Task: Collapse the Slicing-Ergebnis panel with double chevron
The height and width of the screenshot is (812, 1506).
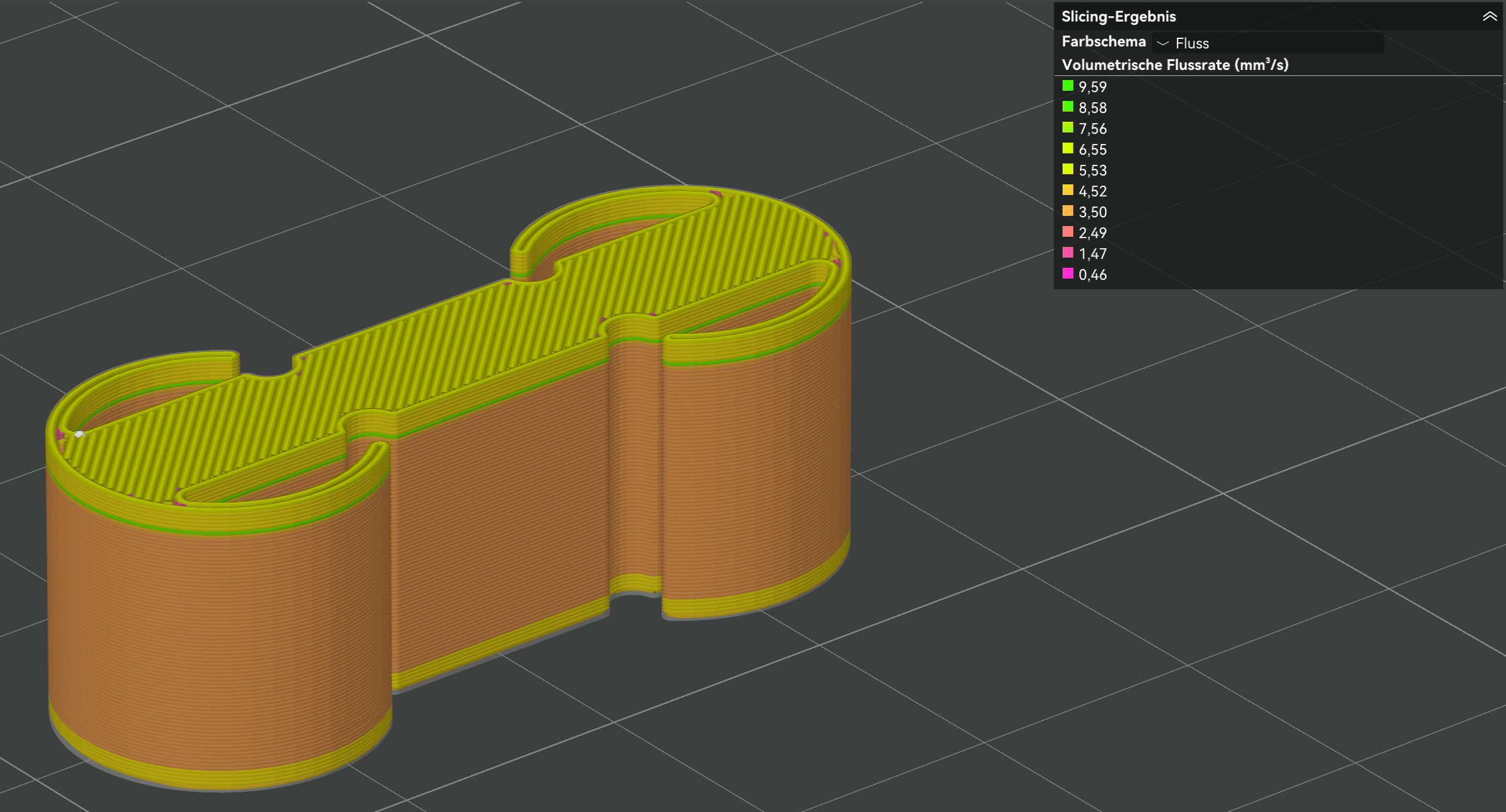Action: [1489, 17]
